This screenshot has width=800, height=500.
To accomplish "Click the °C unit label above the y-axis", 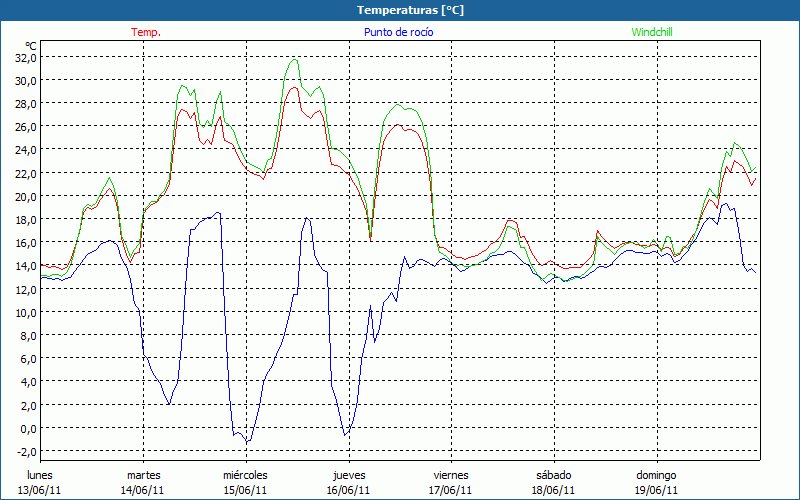I will (31, 45).
